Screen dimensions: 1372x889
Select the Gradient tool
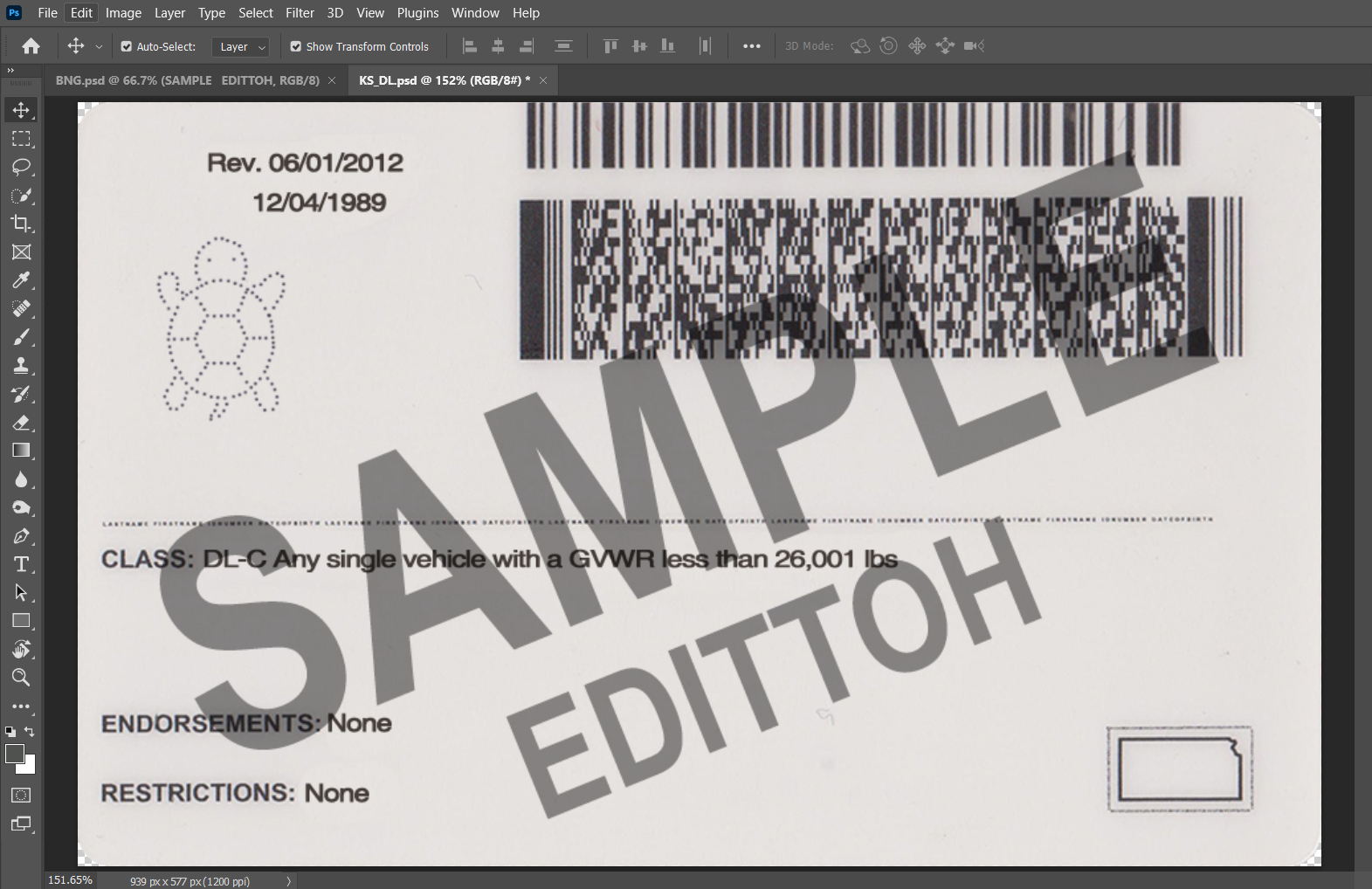[21, 451]
